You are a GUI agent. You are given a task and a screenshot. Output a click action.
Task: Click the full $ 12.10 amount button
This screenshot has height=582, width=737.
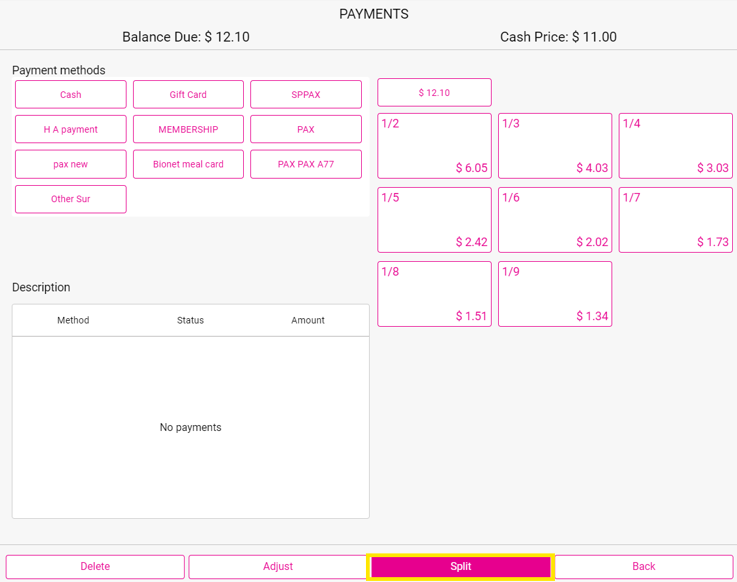coord(434,93)
